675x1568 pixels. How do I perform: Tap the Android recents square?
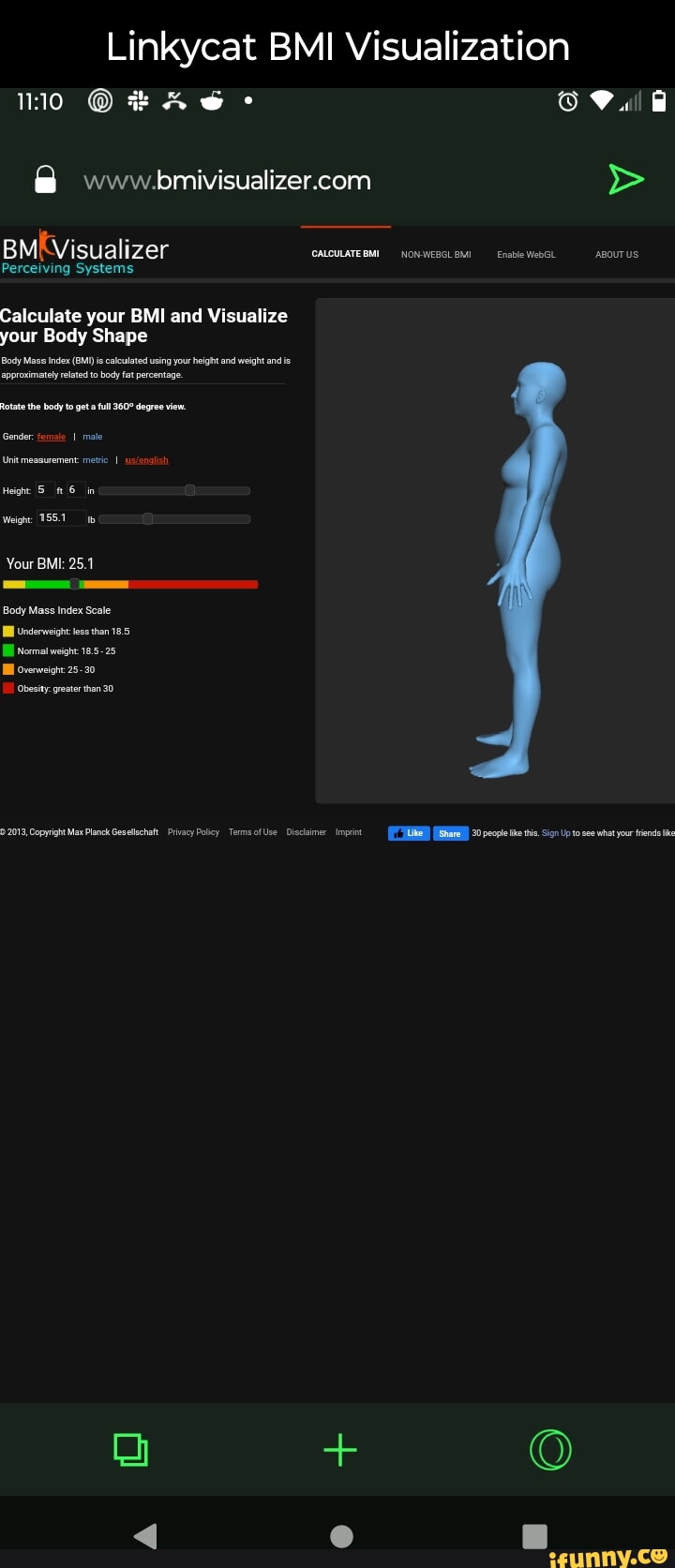(534, 1535)
